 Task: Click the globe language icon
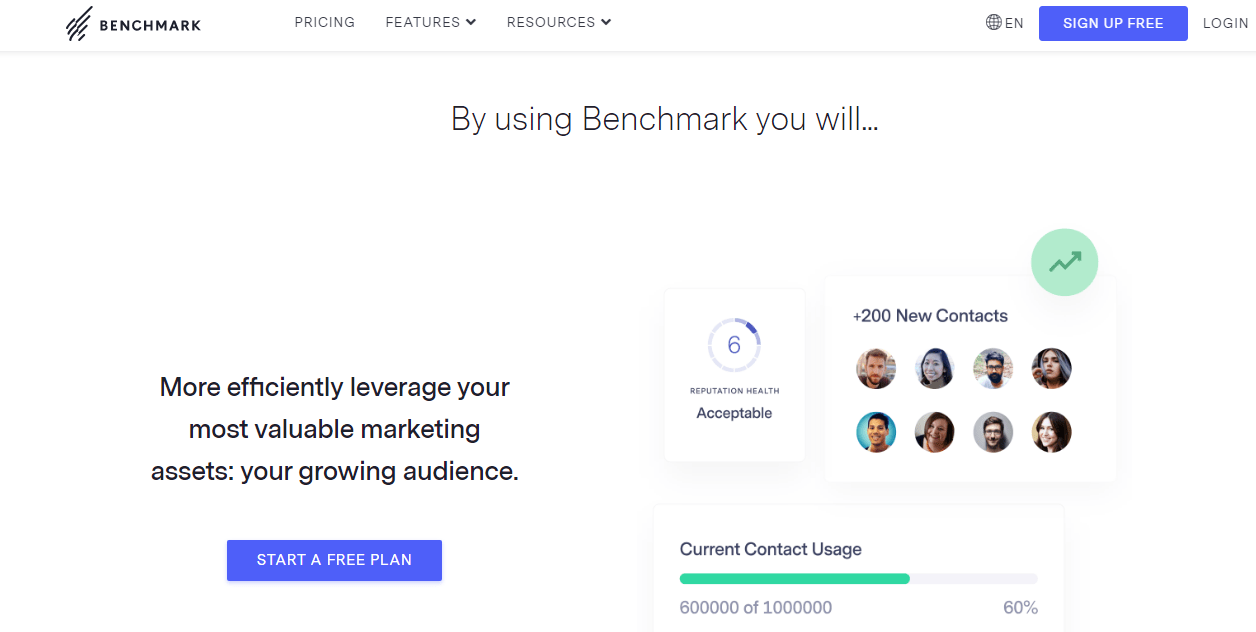pos(993,22)
